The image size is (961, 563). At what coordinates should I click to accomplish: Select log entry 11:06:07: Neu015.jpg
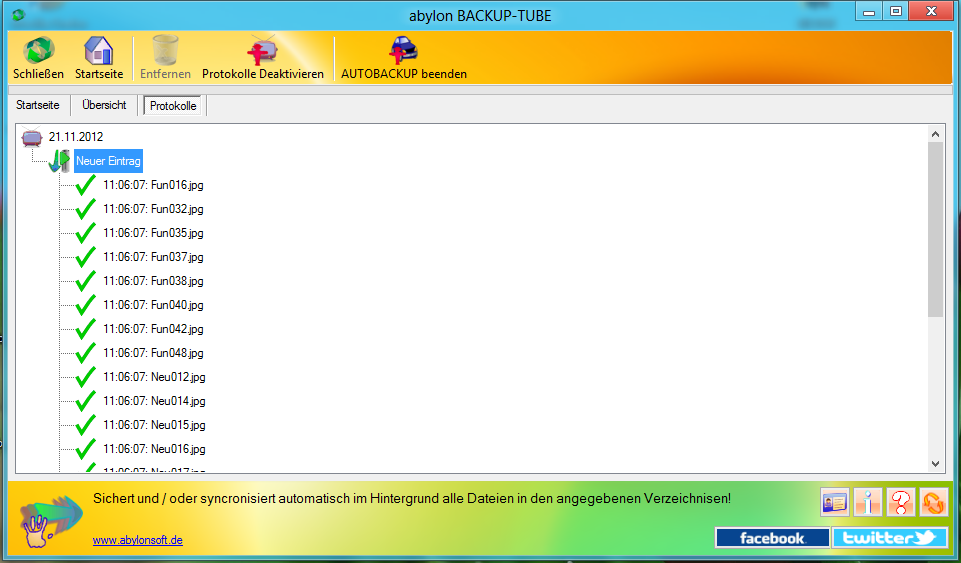(154, 425)
